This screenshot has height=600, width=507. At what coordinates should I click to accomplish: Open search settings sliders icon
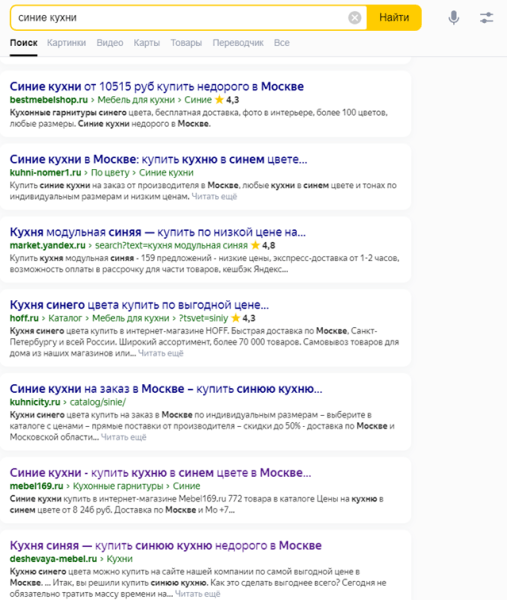(x=487, y=18)
